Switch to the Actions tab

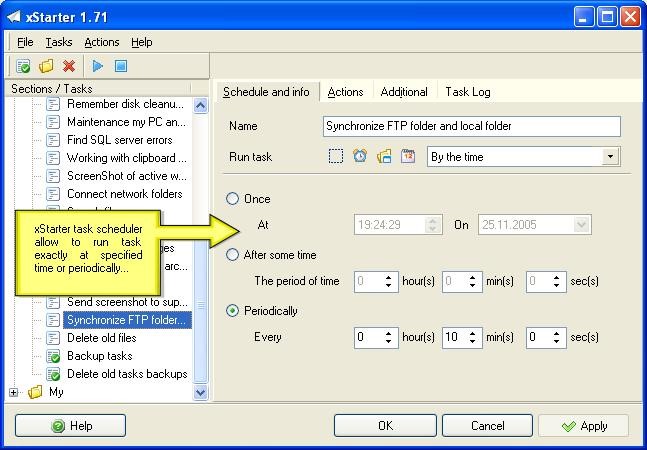pyautogui.click(x=345, y=92)
